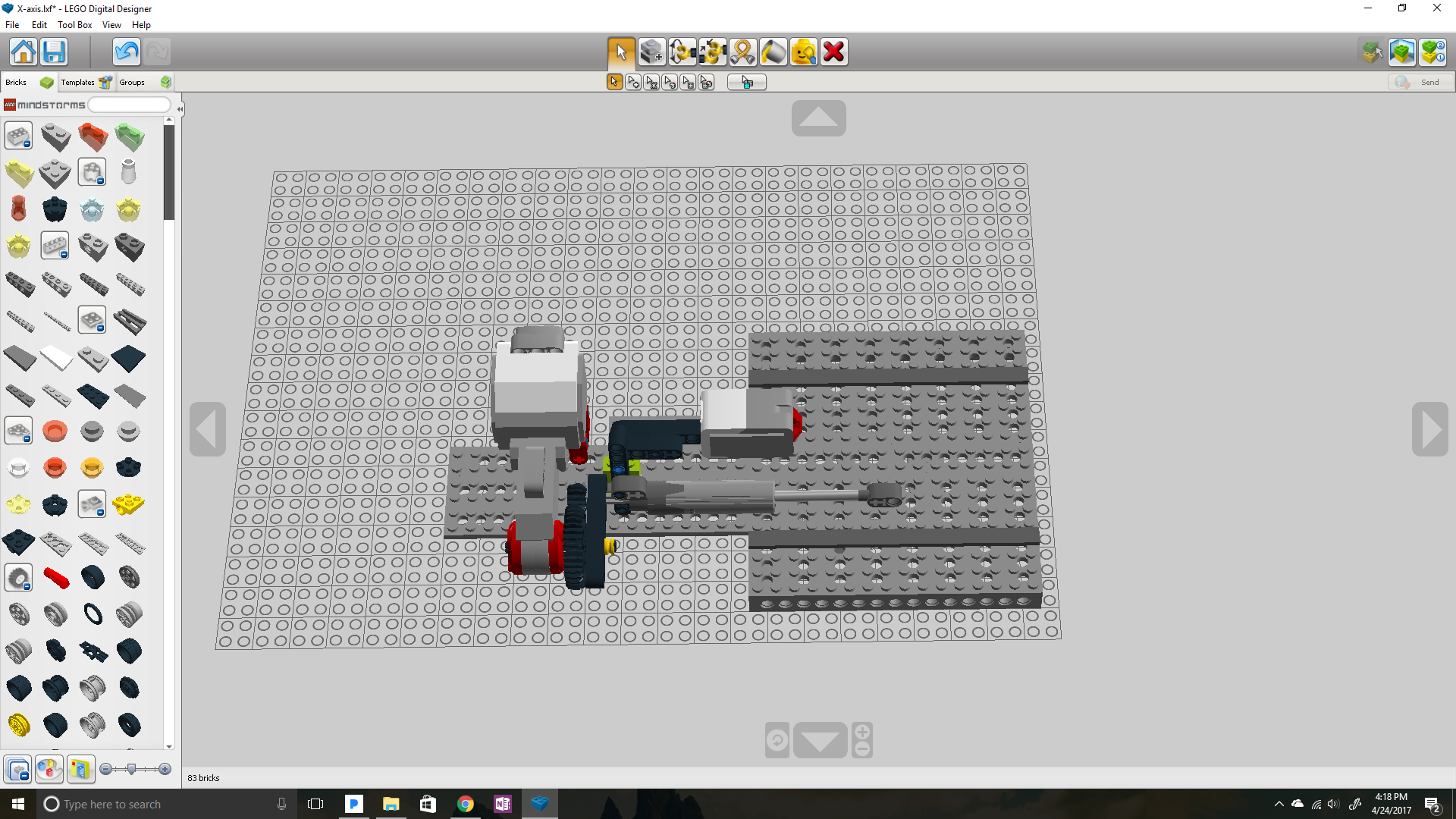Select the Clone tool
This screenshot has height=819, width=1456.
[651, 52]
